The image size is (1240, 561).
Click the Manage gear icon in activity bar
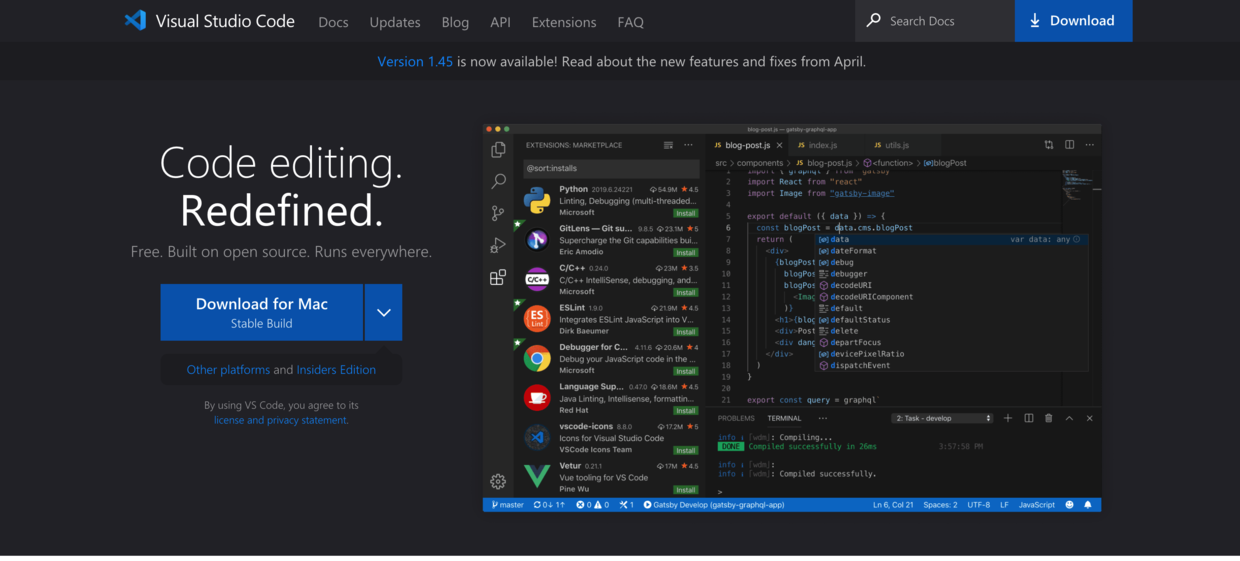pyautogui.click(x=498, y=481)
